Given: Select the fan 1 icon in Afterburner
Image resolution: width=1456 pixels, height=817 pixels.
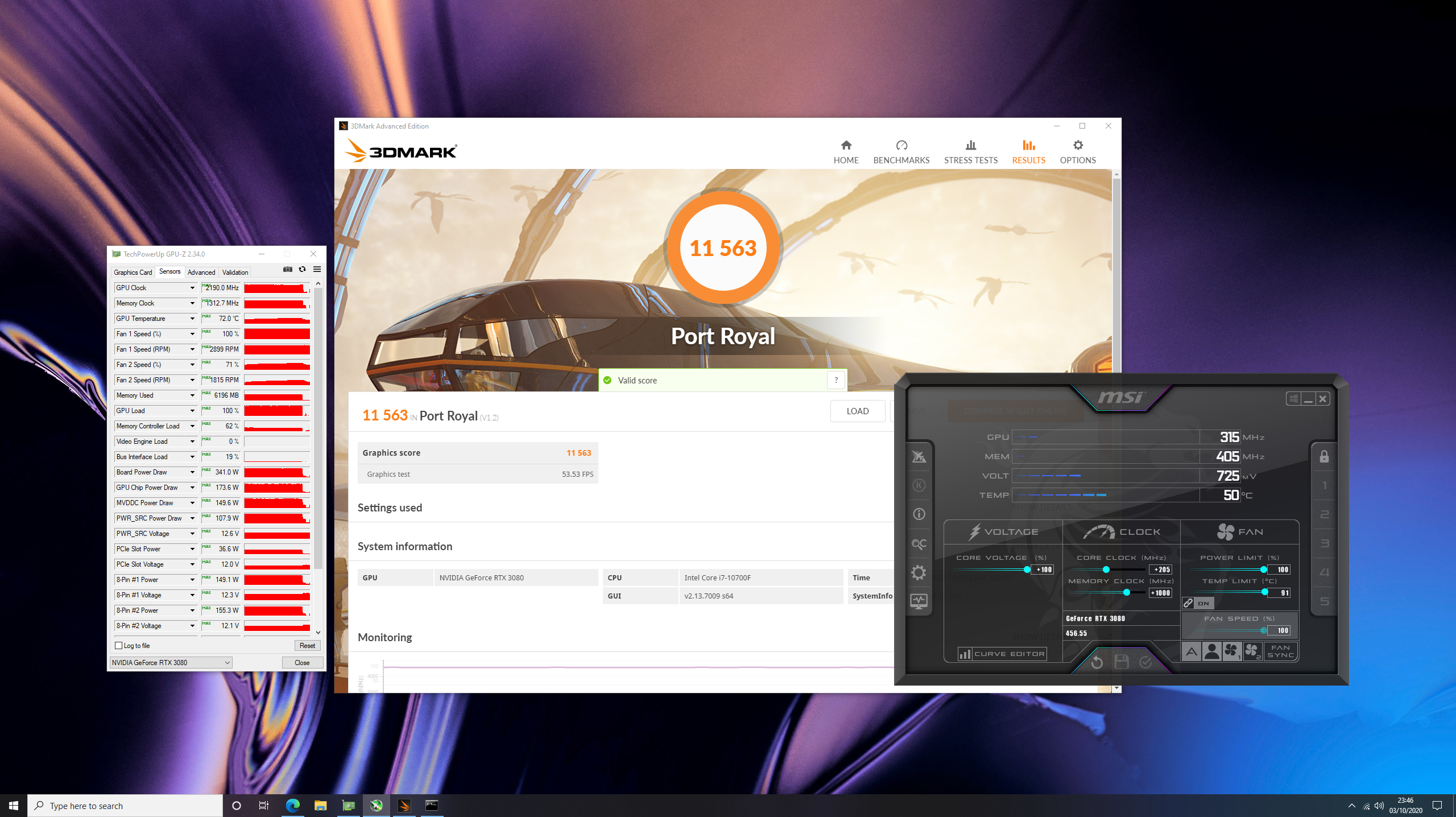Looking at the screenshot, I should 1232,651.
